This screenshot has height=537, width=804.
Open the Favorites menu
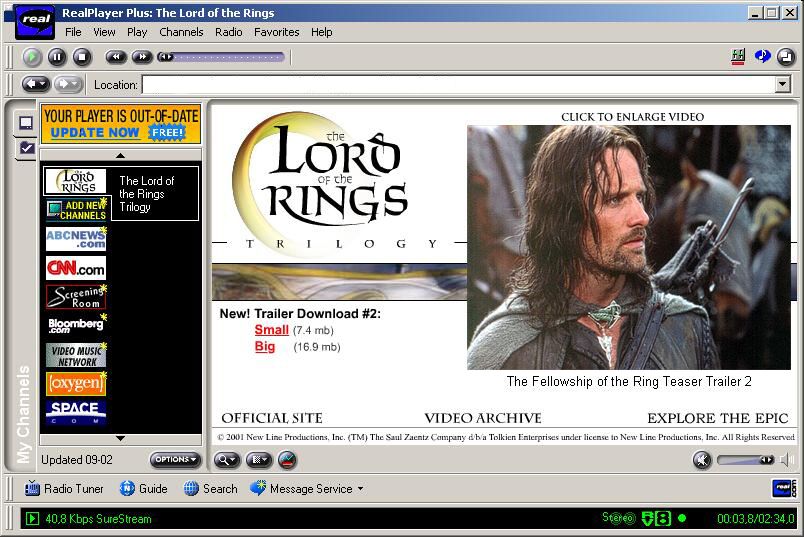coord(276,32)
